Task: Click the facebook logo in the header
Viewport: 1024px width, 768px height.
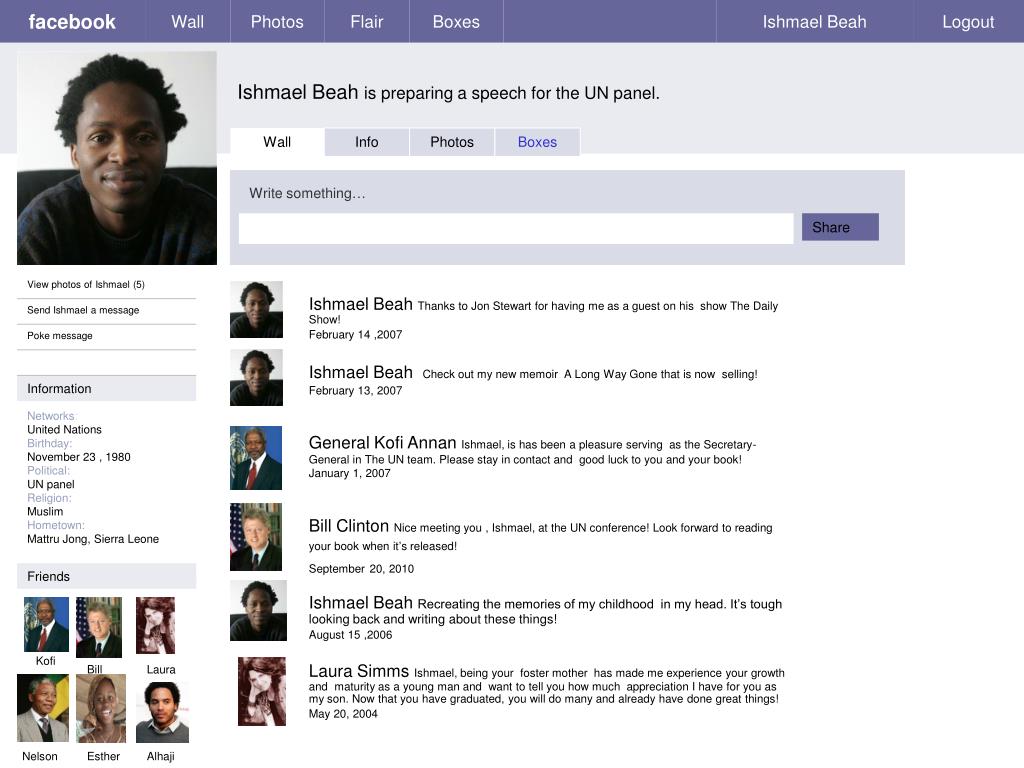Action: pos(72,22)
